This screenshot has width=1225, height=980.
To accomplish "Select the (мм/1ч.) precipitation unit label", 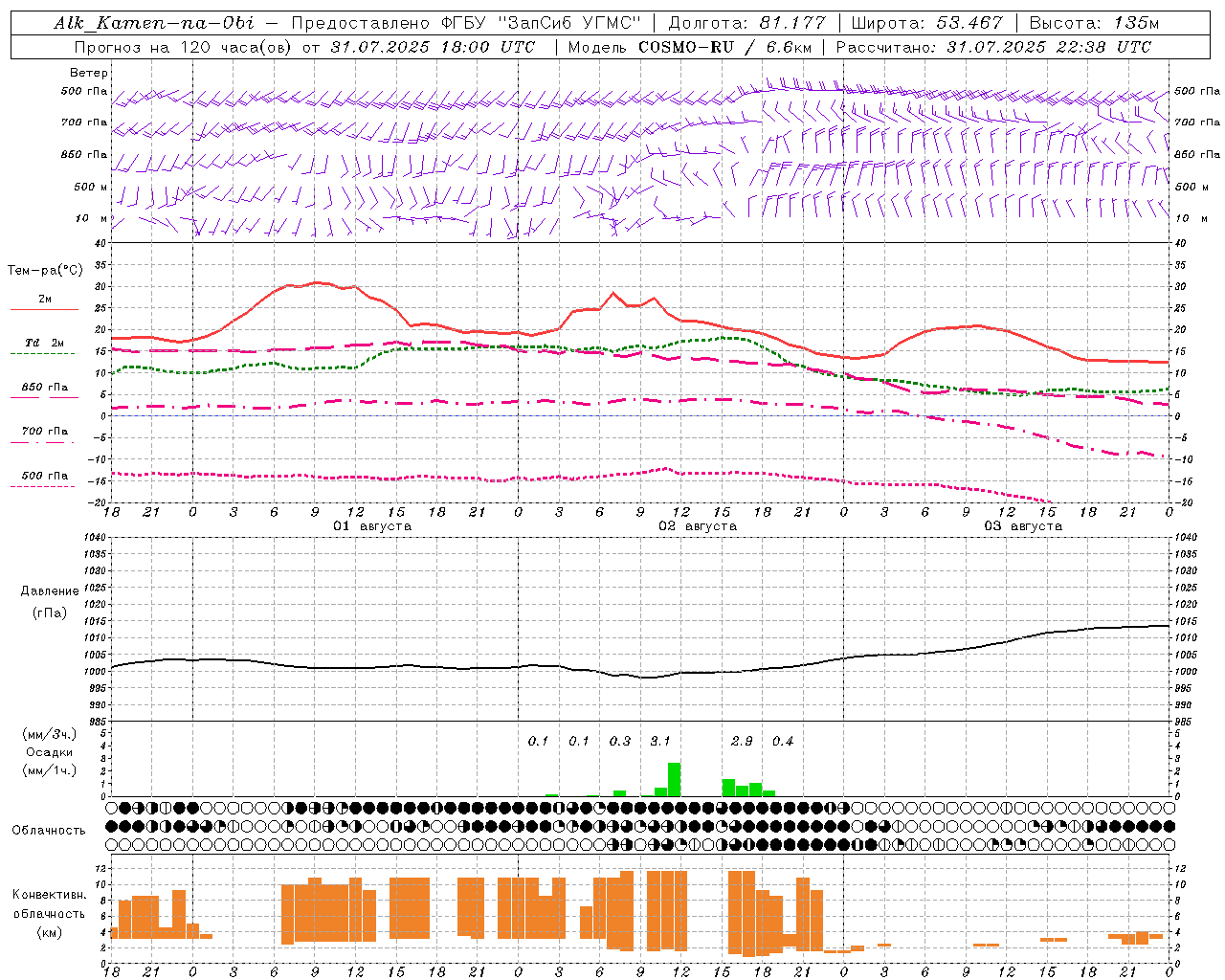I will click(50, 770).
